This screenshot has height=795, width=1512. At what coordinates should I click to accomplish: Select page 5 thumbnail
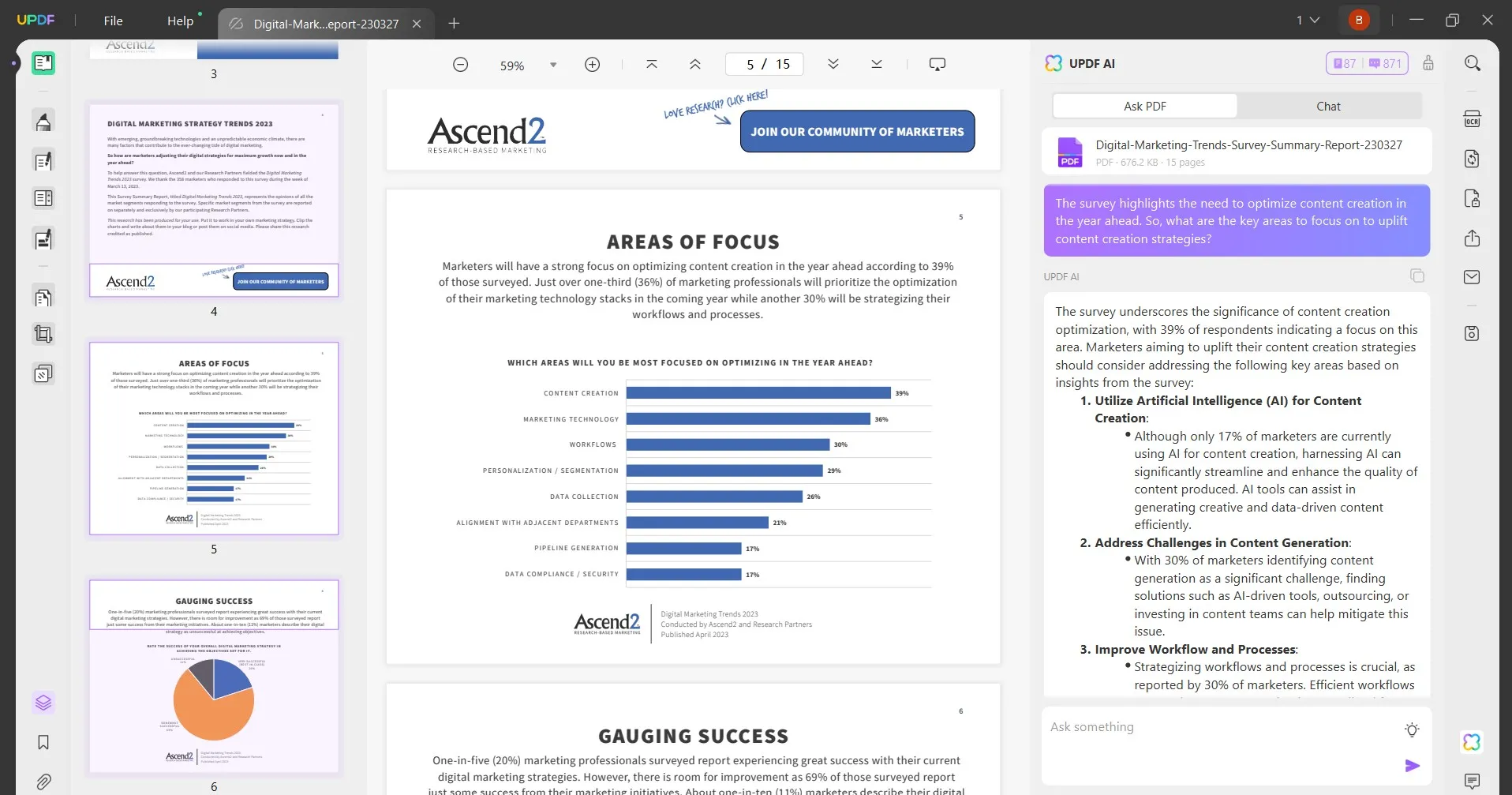[214, 438]
